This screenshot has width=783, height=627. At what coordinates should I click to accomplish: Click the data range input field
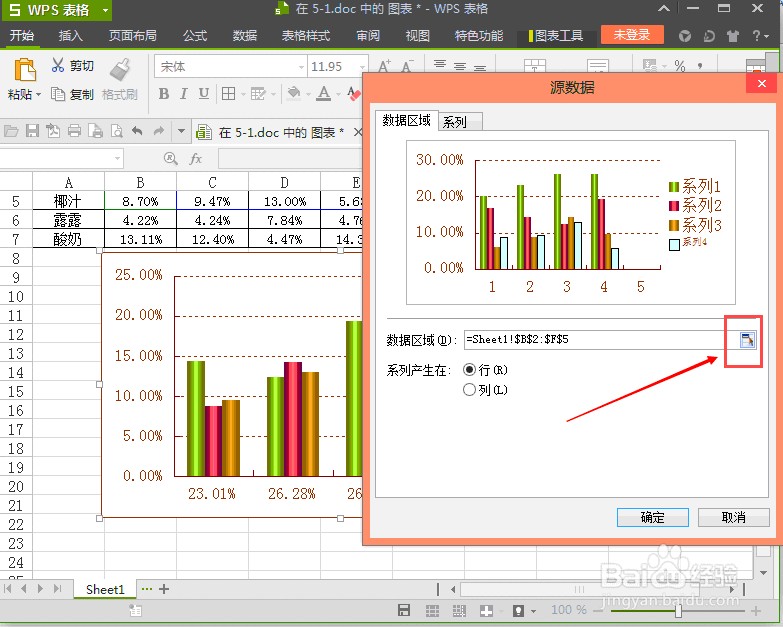[x=601, y=340]
